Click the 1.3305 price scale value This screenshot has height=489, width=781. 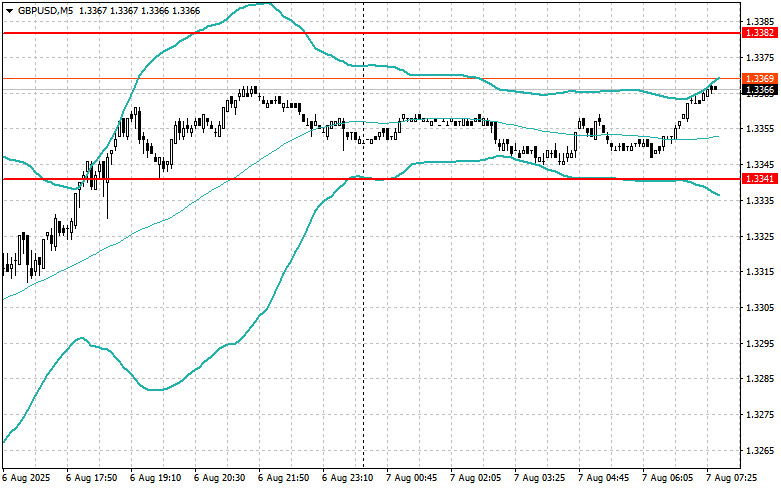coord(760,308)
